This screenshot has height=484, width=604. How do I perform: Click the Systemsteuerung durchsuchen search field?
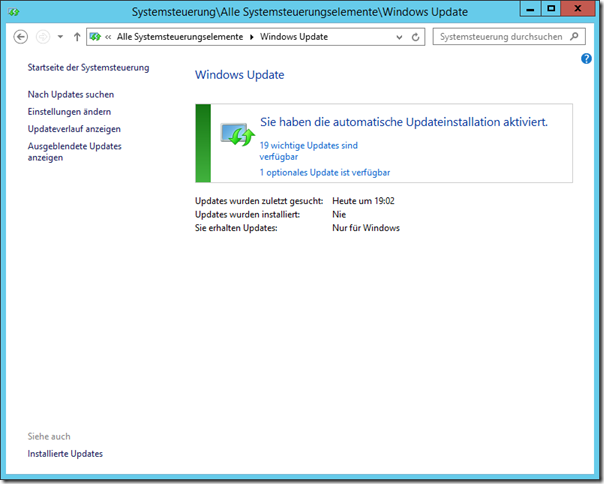[509, 37]
